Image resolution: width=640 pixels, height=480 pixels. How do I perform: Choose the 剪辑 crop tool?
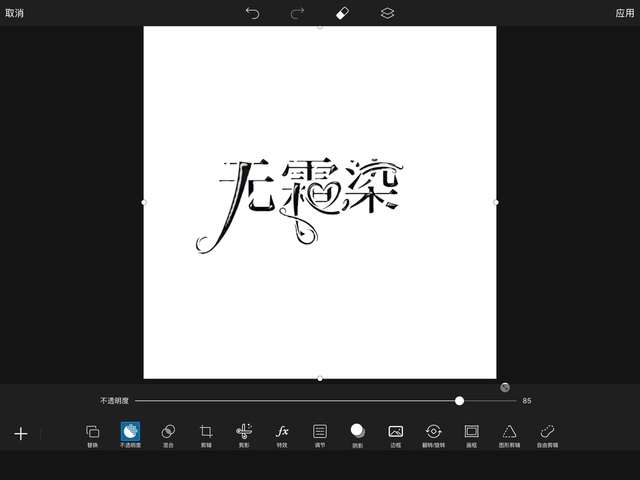tap(206, 433)
